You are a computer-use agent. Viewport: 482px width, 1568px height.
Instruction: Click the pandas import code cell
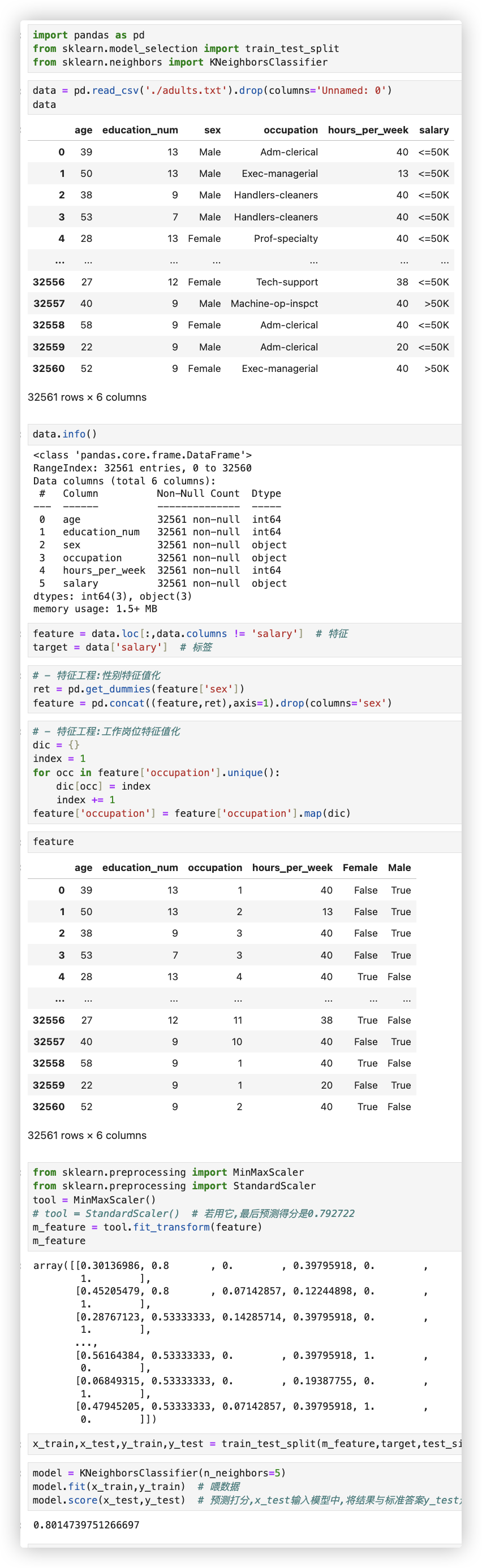pos(244,49)
